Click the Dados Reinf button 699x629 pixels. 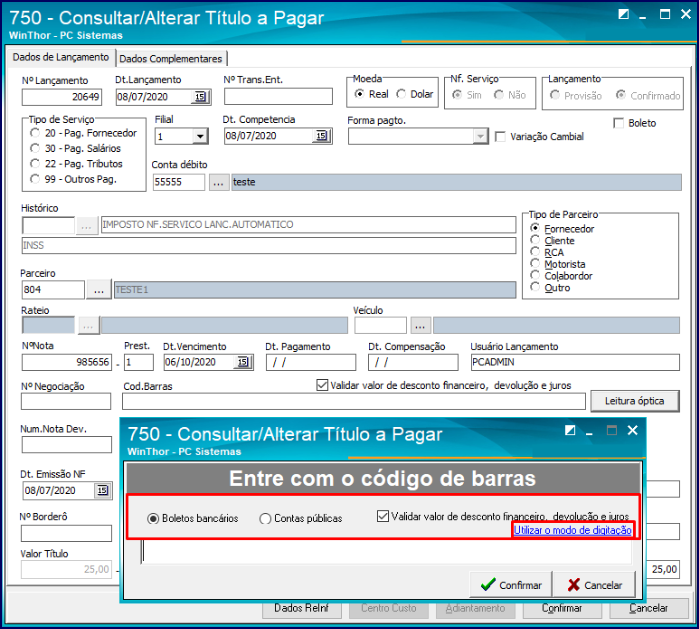(302, 608)
